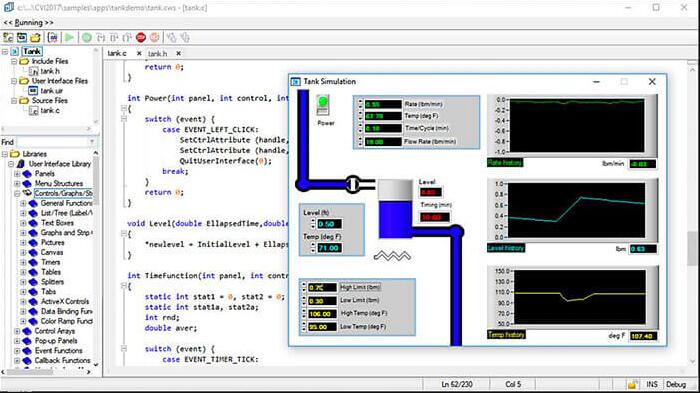
Task: Open a file with yellow folder icon
Action: (35, 38)
